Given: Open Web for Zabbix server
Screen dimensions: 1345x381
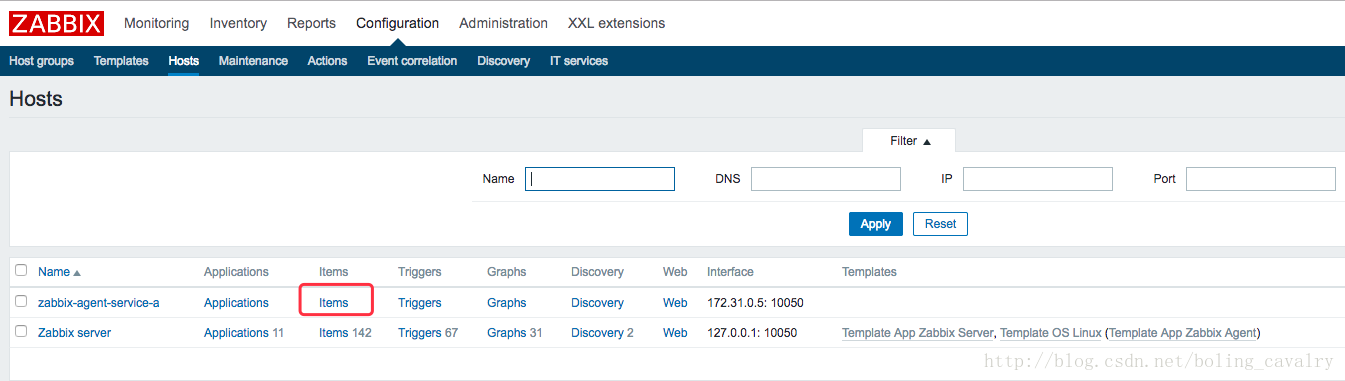Looking at the screenshot, I should click(x=675, y=333).
